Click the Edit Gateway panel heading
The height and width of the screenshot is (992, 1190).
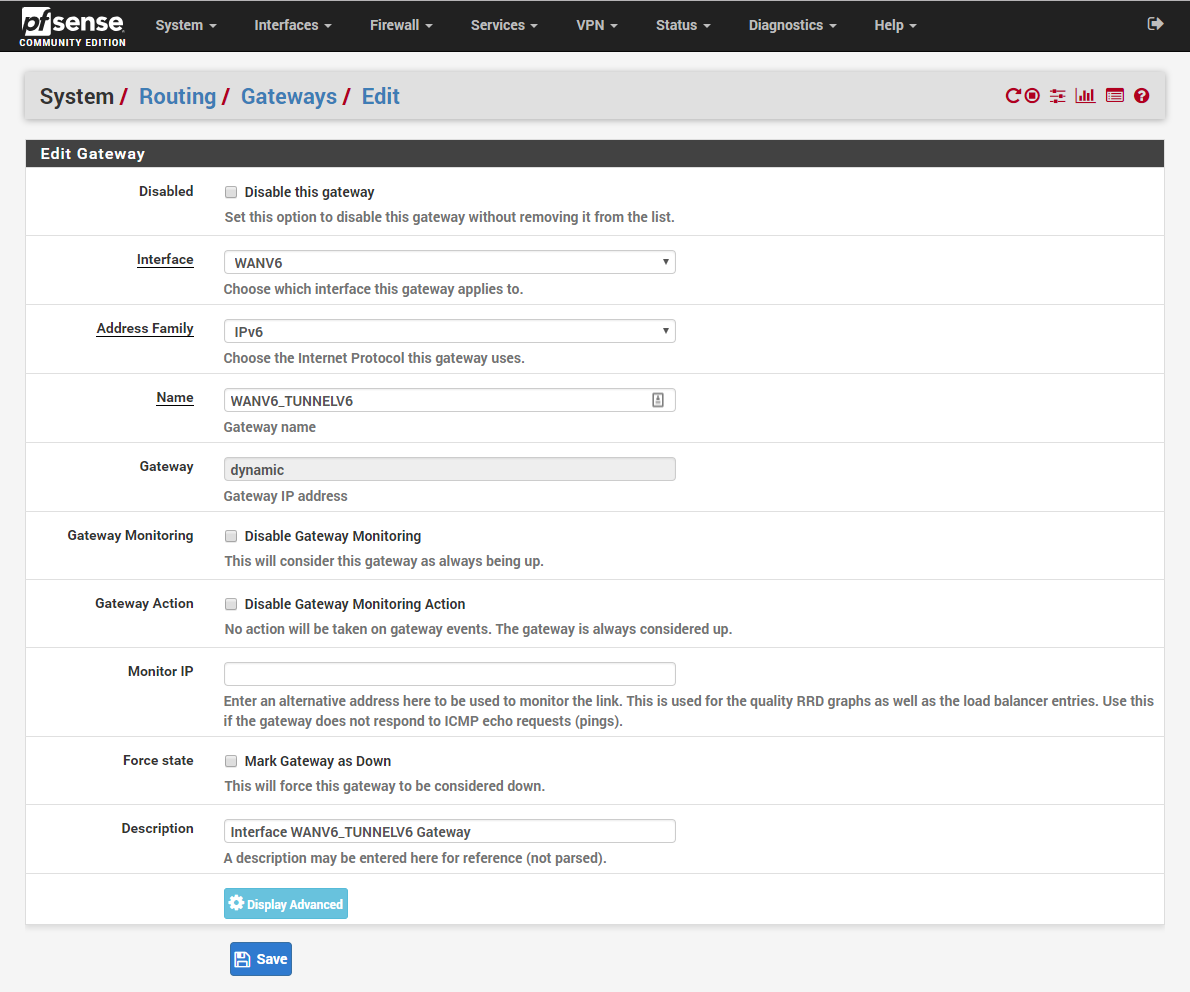(93, 153)
